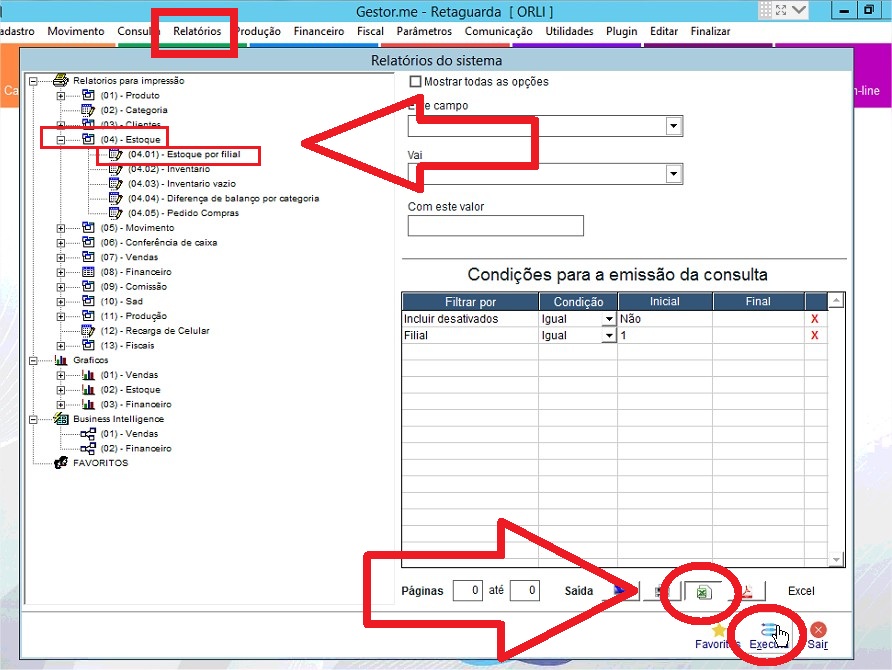Click the Executar run icon
Screen dimensions: 892x670
pos(768,631)
